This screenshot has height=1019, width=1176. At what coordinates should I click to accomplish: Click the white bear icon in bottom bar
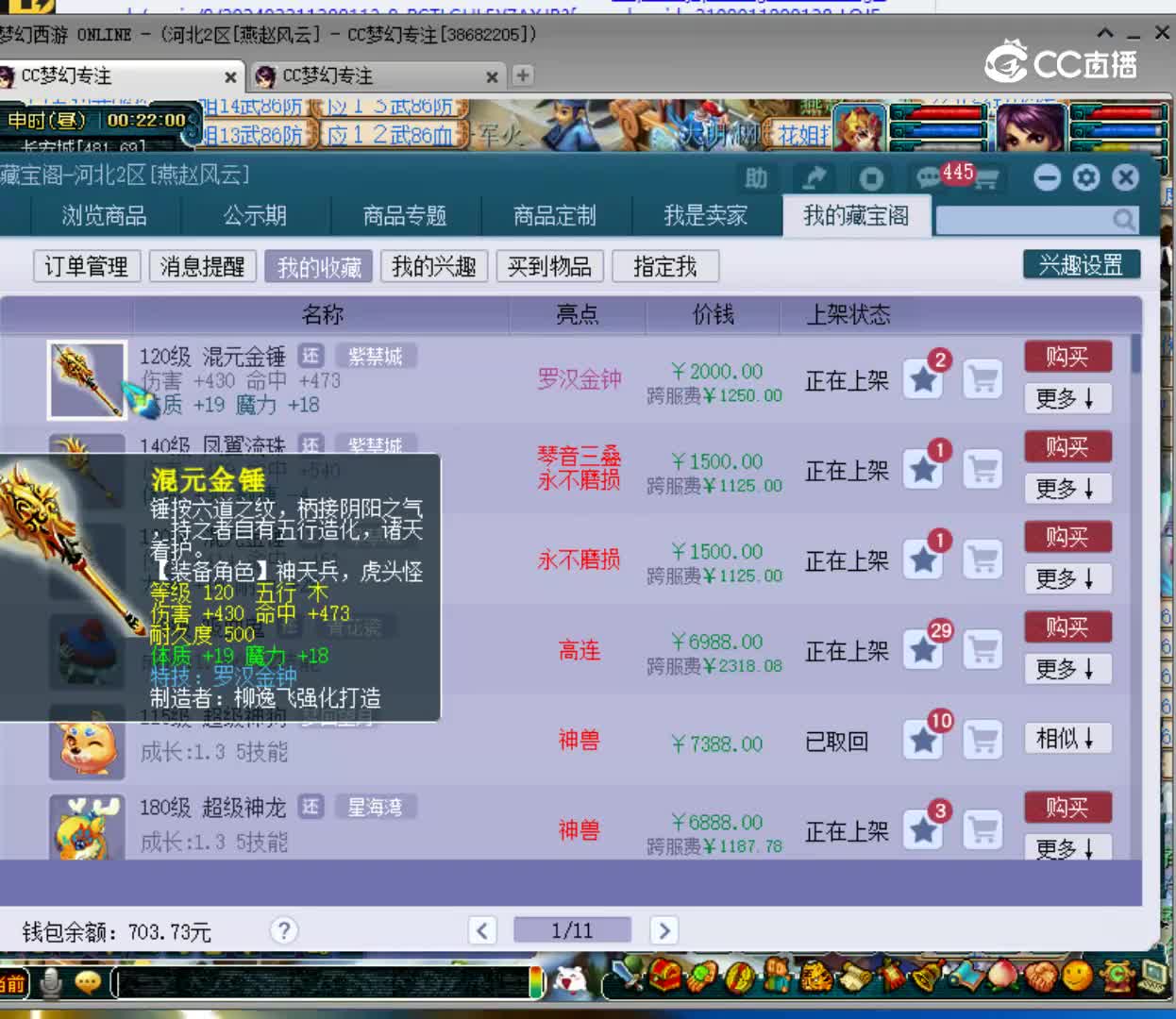coord(569,980)
